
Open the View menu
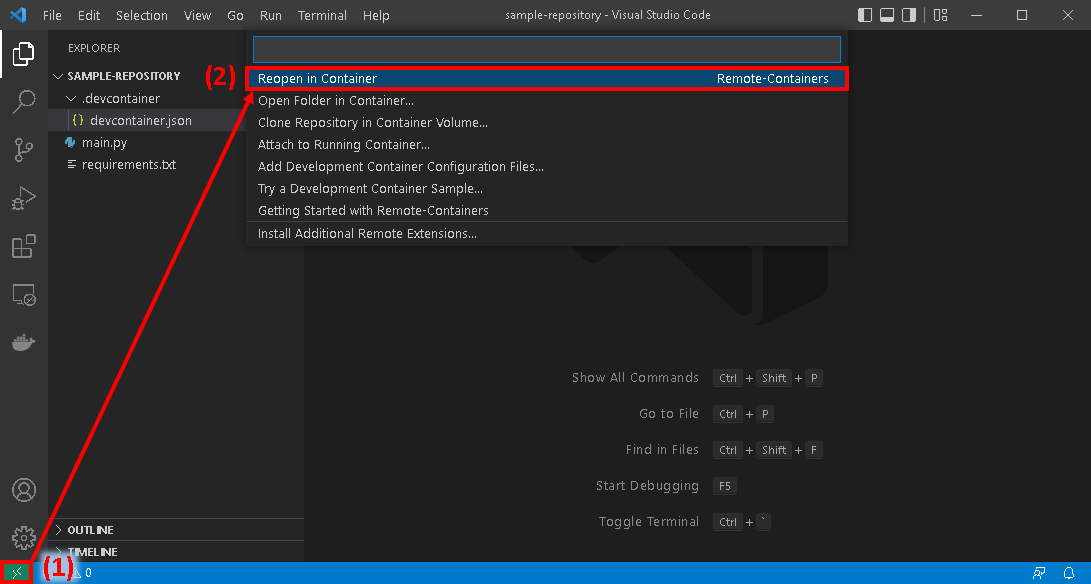[198, 15]
